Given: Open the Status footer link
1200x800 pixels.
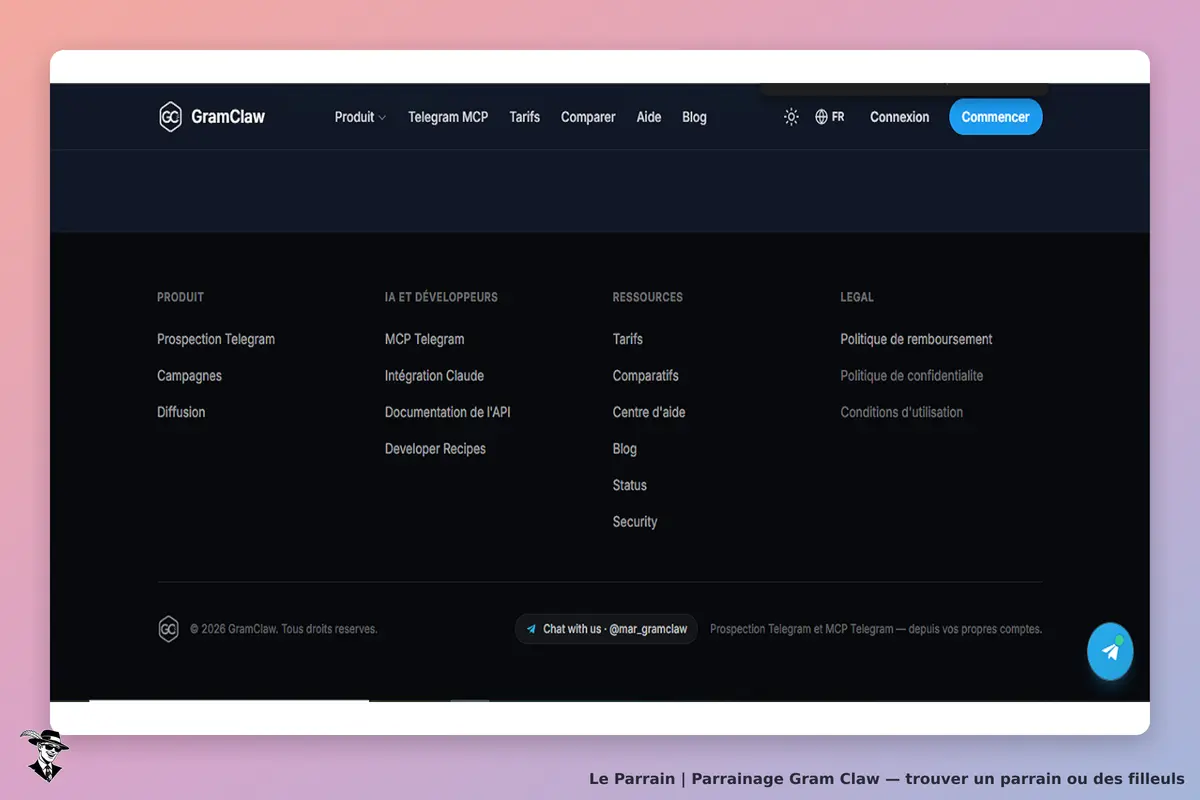Looking at the screenshot, I should click(630, 485).
